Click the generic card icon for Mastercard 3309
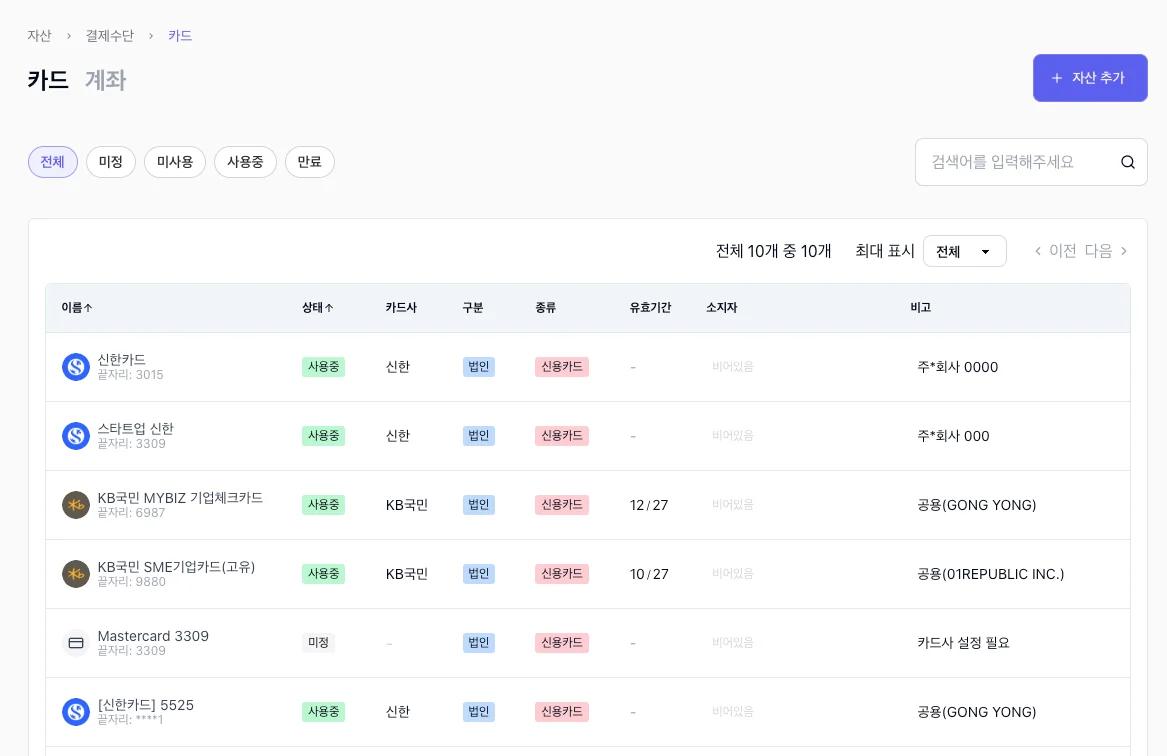Image resolution: width=1167 pixels, height=756 pixels. click(76, 643)
